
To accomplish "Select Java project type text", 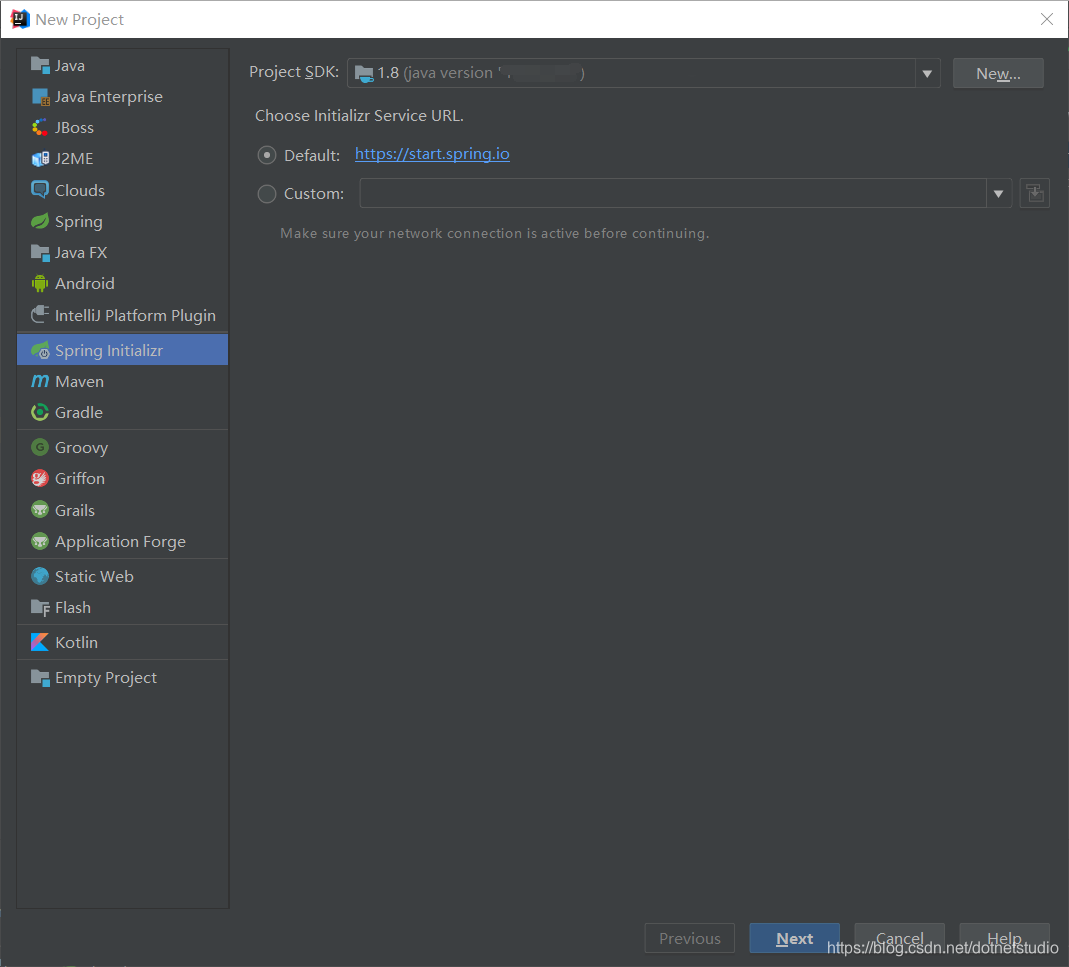I will pos(70,65).
